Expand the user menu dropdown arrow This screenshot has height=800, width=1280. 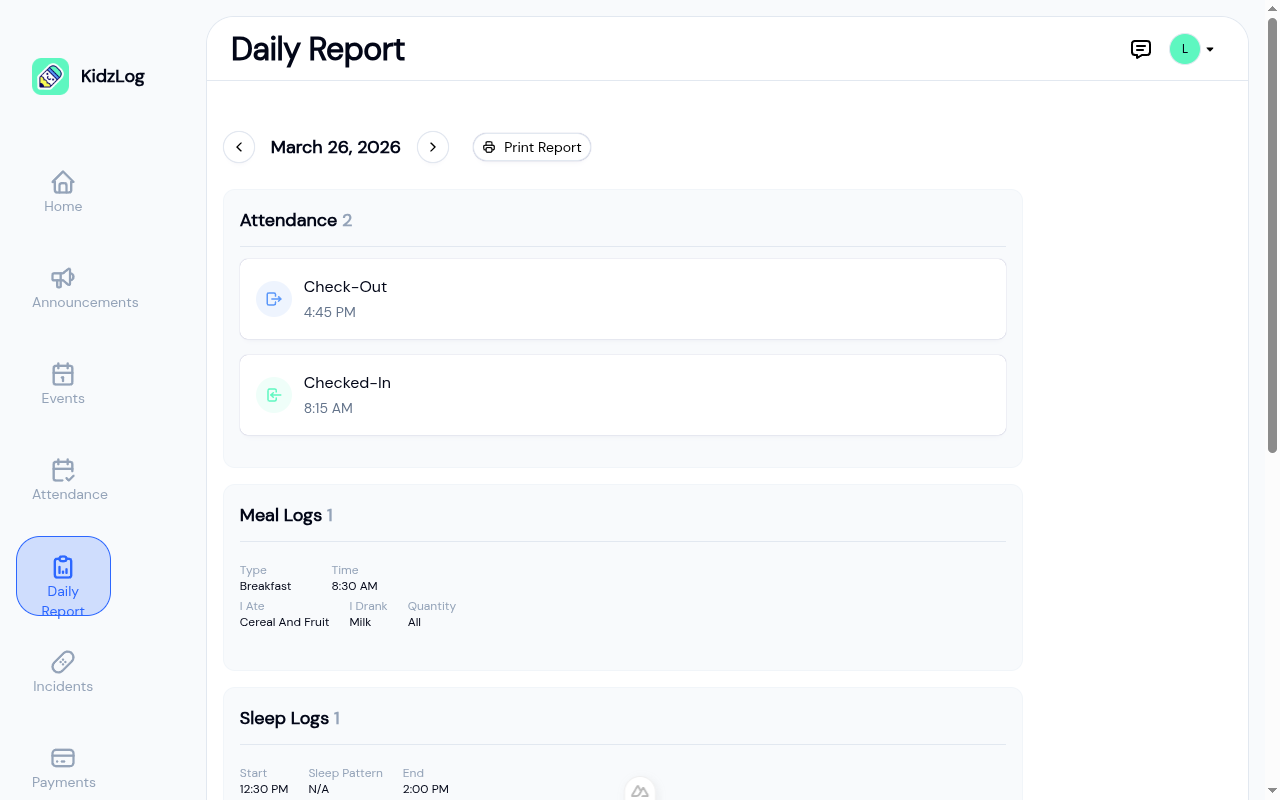(1210, 49)
